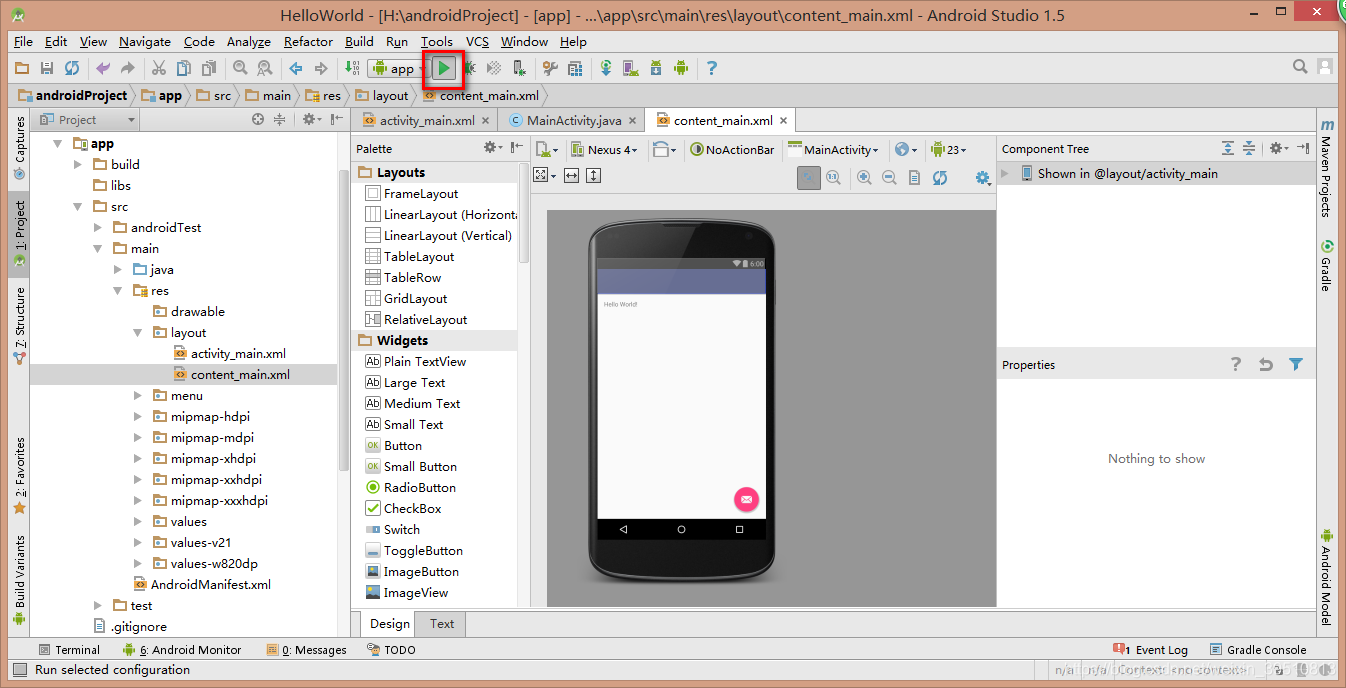
Task: Select AndroidManifest.xml in project tree
Action: click(201, 585)
